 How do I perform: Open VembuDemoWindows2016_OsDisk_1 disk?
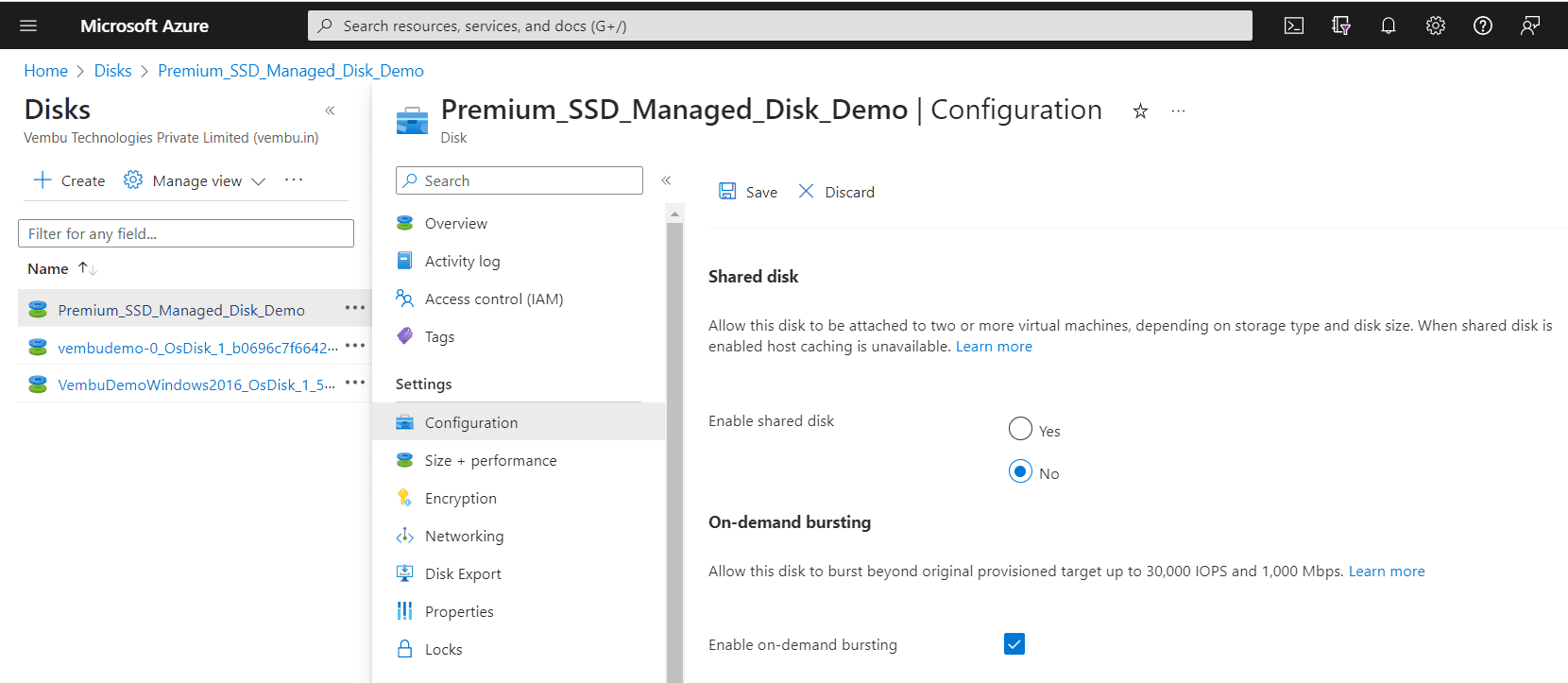coord(196,384)
